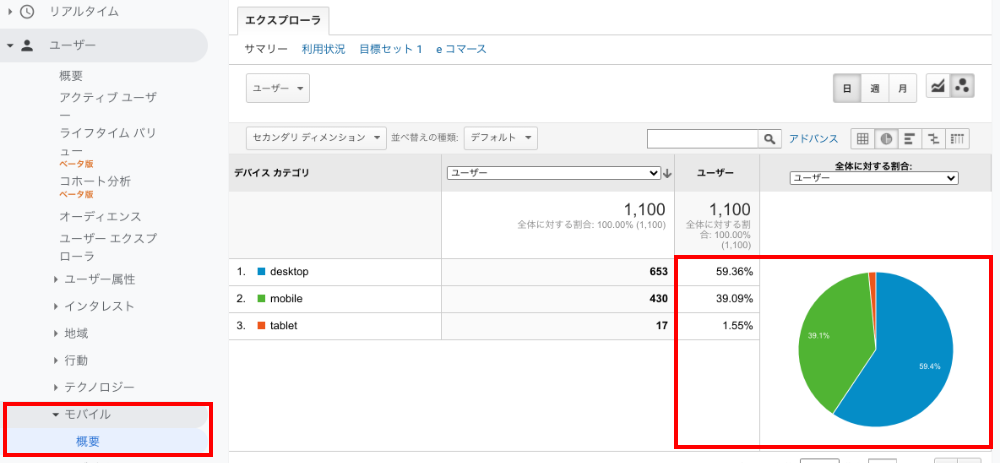Select the pie chart percentage view icon
This screenshot has width=1000, height=463.
point(886,139)
